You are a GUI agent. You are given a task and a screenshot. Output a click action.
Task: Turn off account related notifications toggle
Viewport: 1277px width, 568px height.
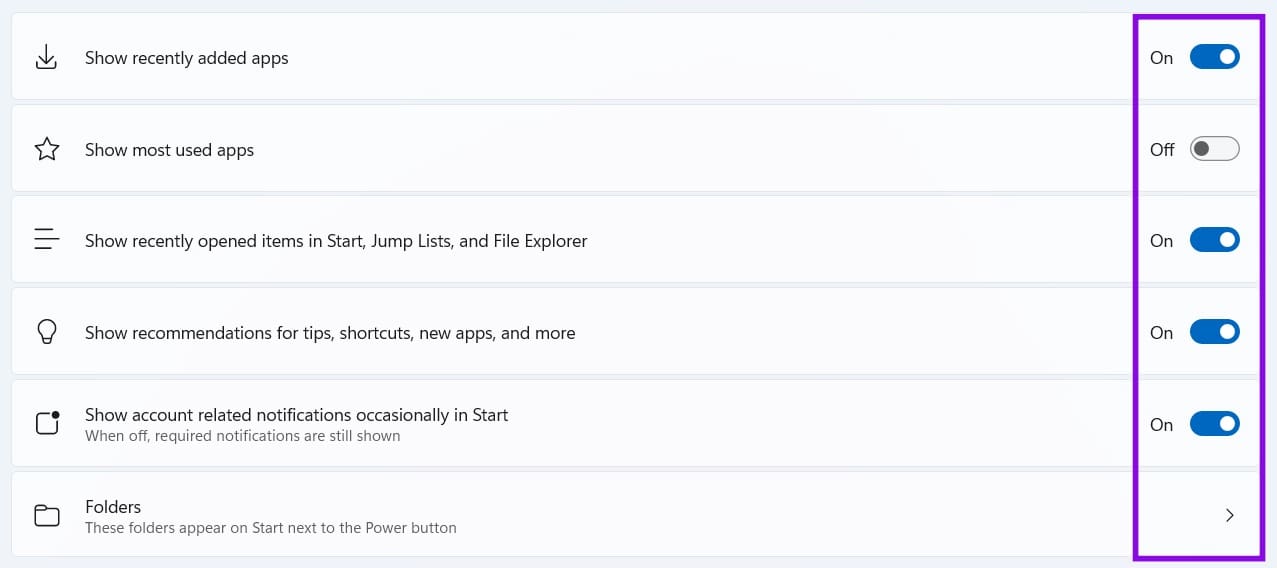[x=1214, y=424]
